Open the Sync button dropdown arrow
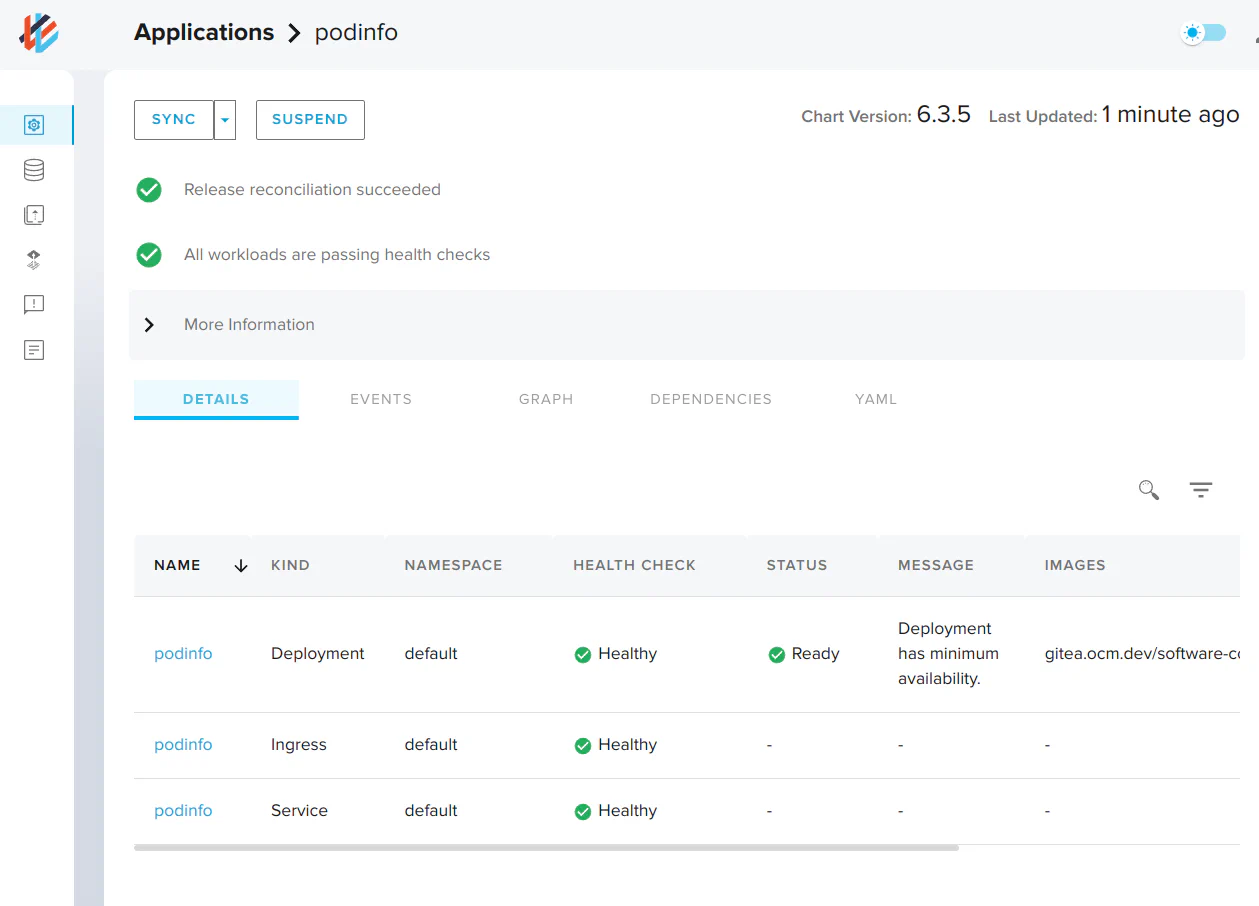Screen dimensions: 1259x906 click(x=225, y=120)
